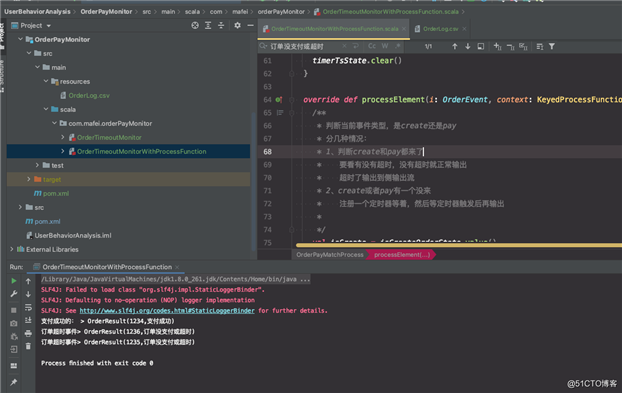Expand the test folder

37,165
